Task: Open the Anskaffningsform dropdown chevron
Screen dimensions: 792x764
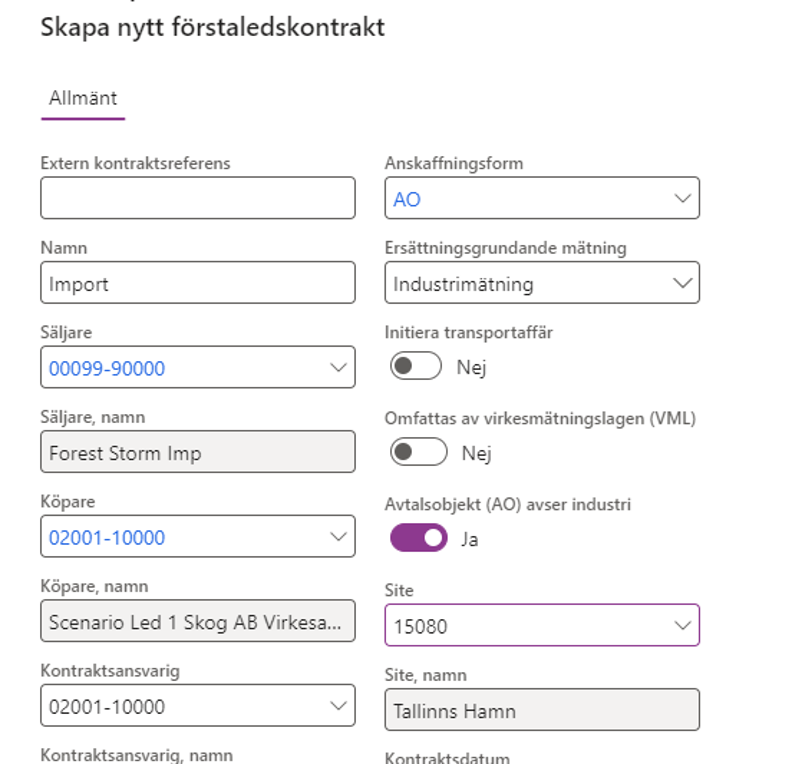Action: tap(683, 199)
